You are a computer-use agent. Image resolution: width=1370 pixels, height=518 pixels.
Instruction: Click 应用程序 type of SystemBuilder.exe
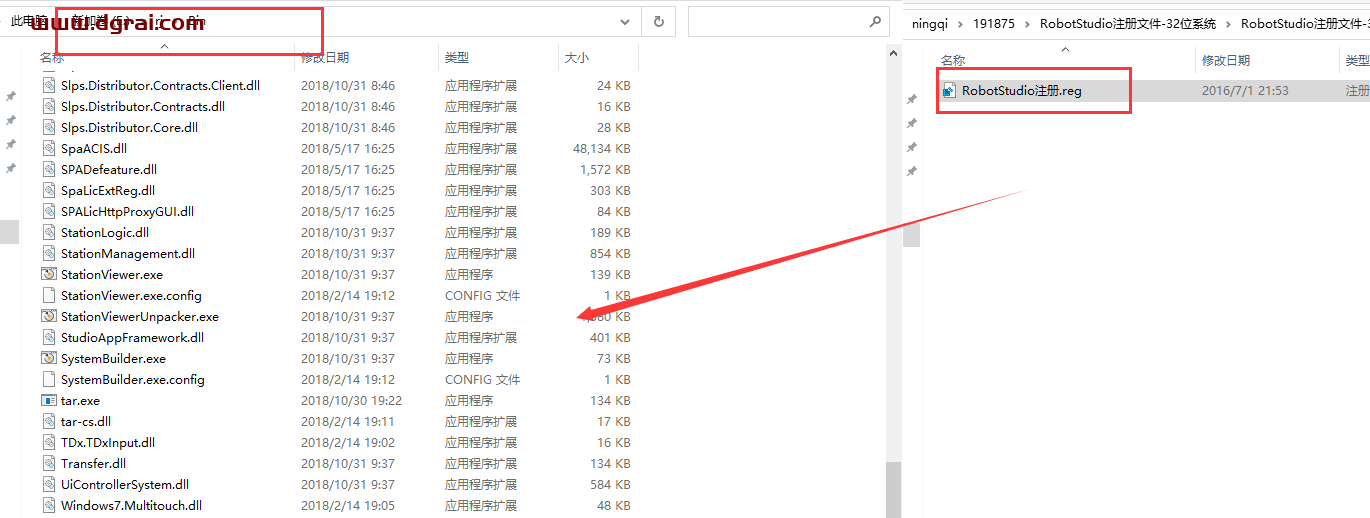(469, 359)
